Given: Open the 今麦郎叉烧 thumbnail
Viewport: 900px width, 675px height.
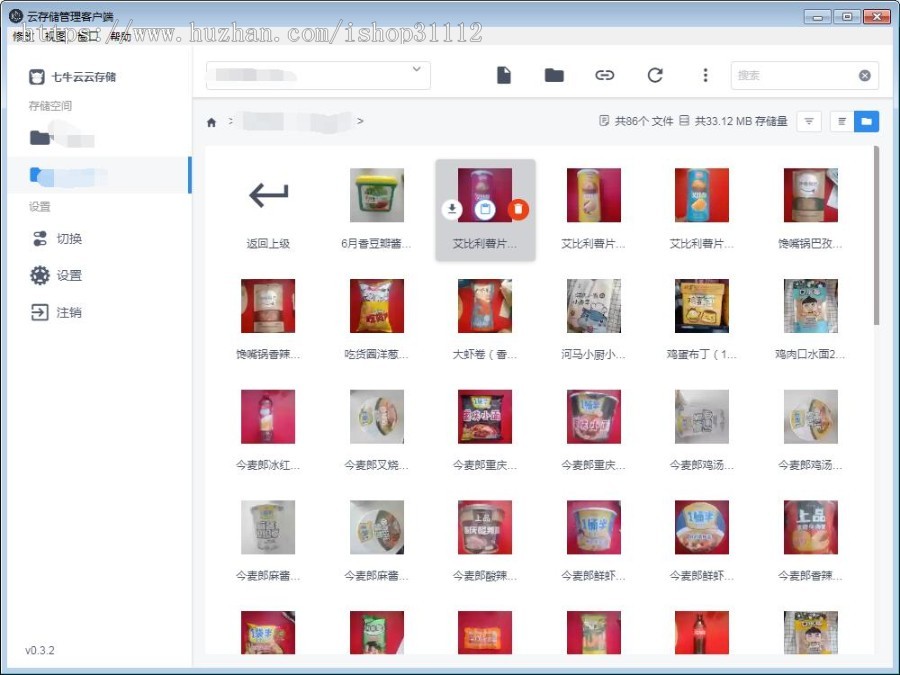Looking at the screenshot, I should 377,417.
